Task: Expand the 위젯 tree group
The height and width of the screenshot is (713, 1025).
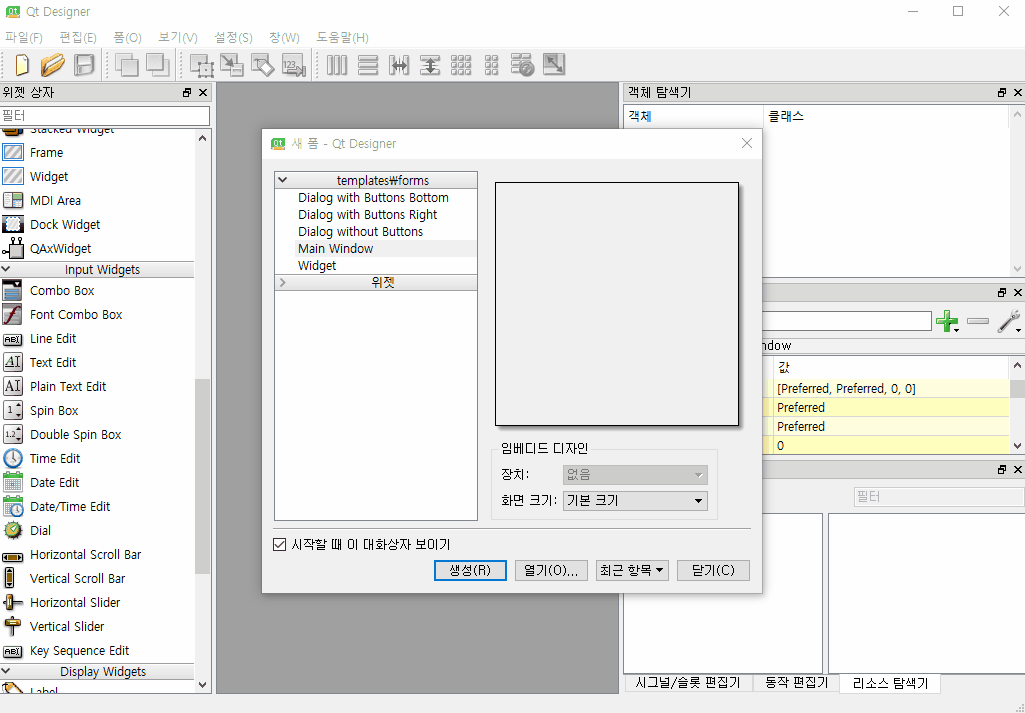Action: pyautogui.click(x=282, y=282)
